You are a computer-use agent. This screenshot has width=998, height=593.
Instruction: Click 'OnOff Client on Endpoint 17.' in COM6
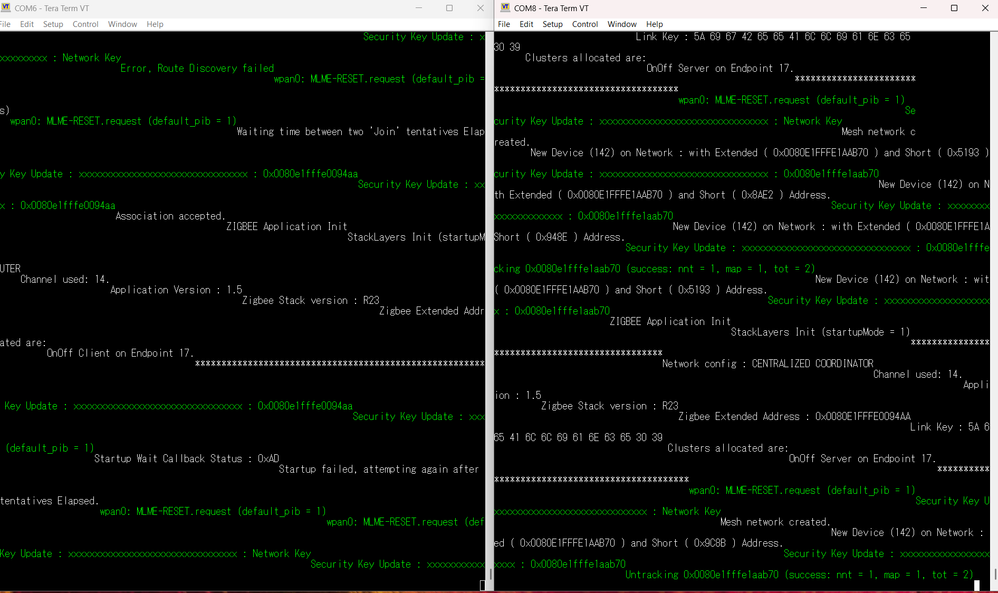[x=120, y=352]
